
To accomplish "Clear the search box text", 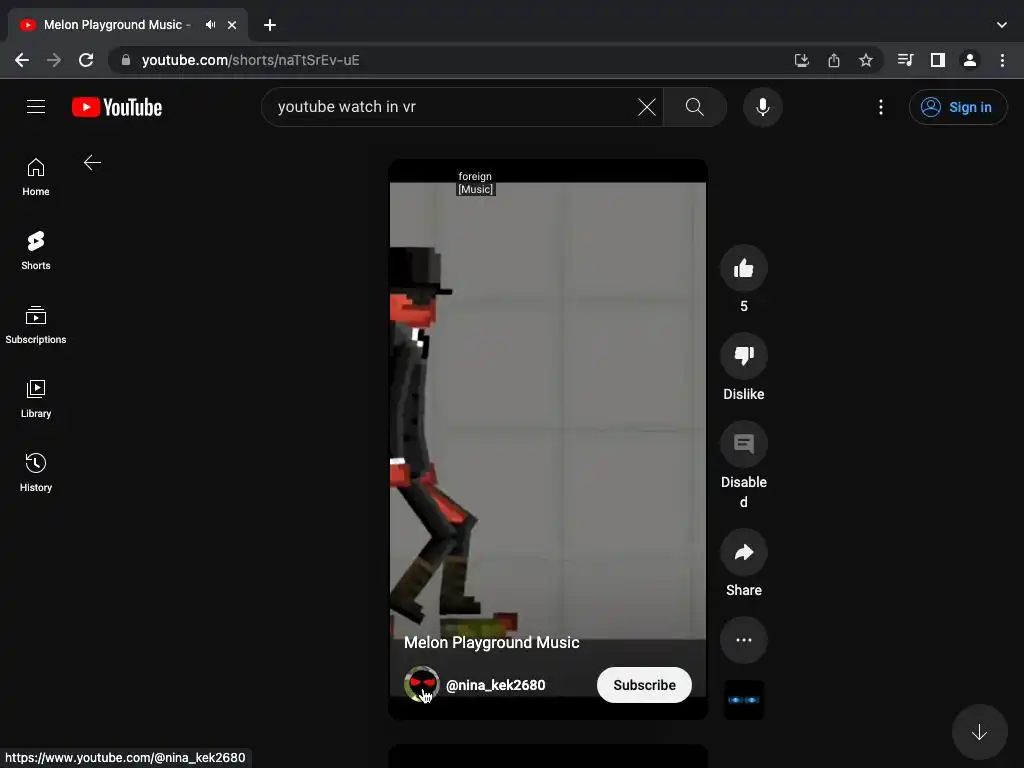I will click(647, 107).
